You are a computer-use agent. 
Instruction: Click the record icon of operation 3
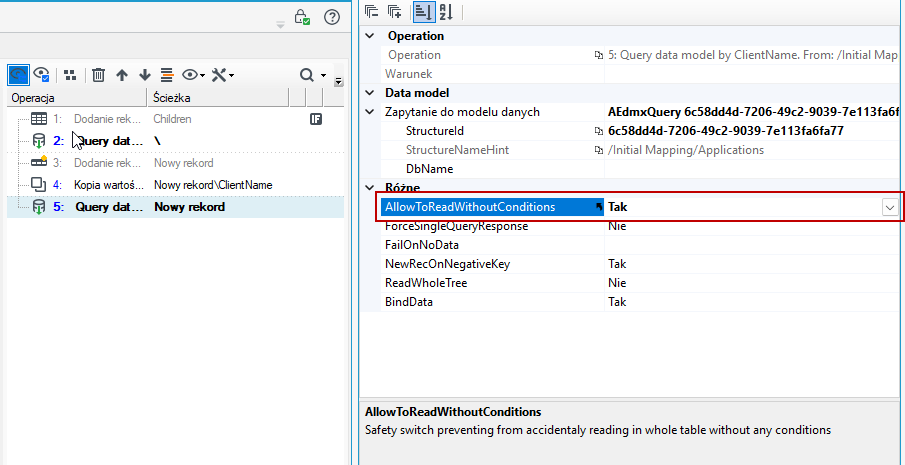(x=39, y=162)
